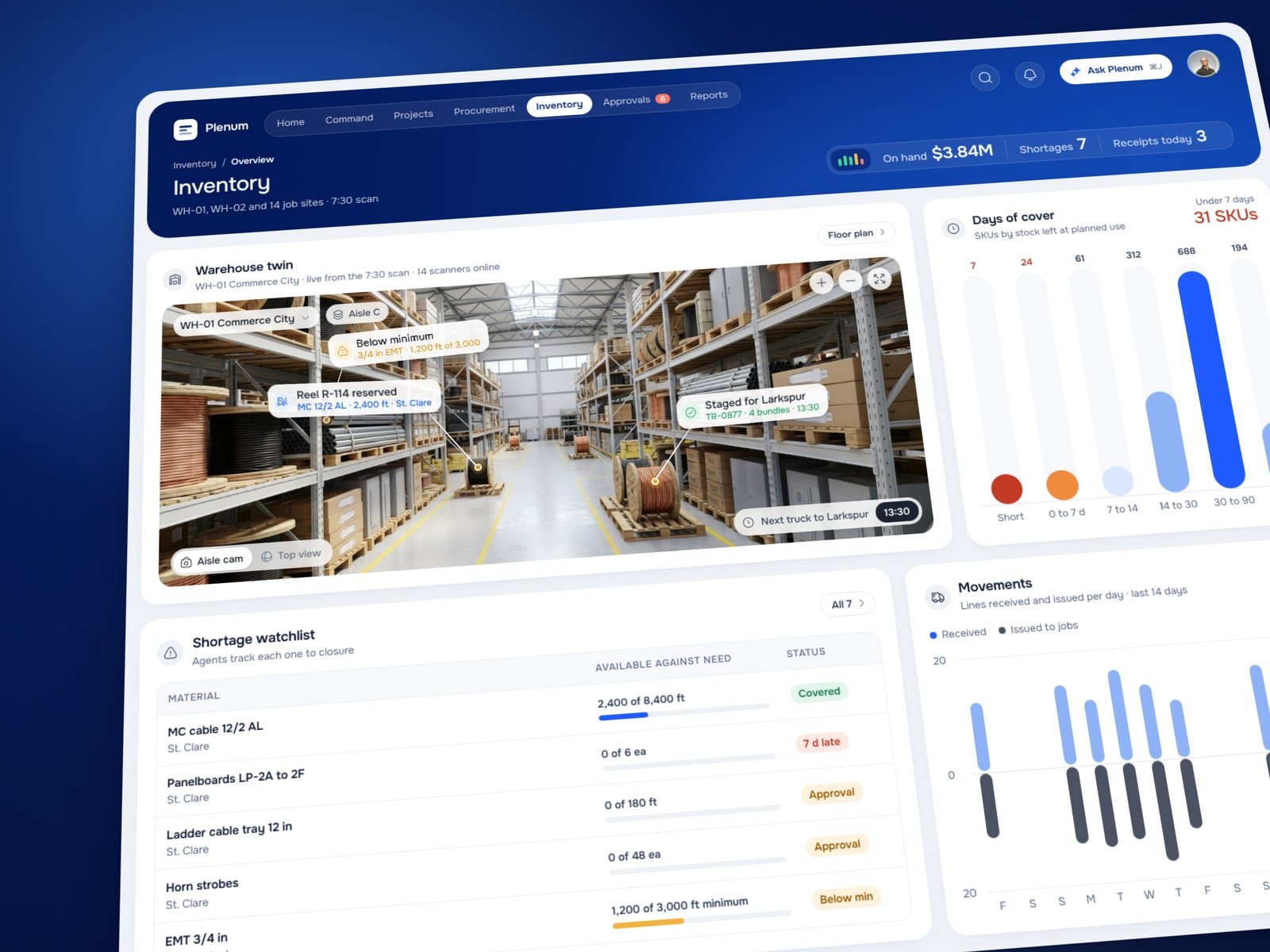This screenshot has height=952, width=1270.
Task: Click the Shortage watchlist warning icon
Action: click(170, 654)
